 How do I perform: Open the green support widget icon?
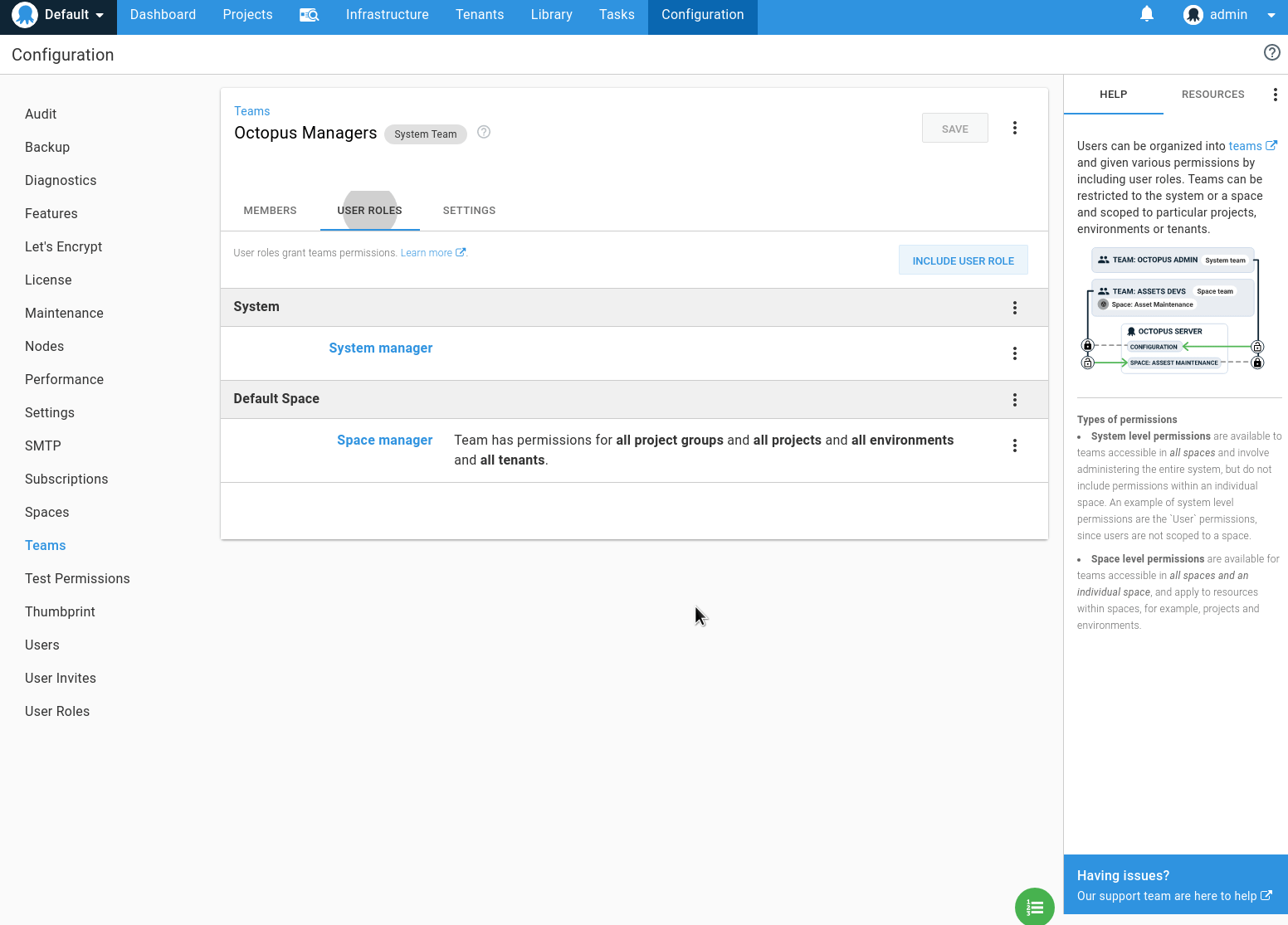[1034, 907]
